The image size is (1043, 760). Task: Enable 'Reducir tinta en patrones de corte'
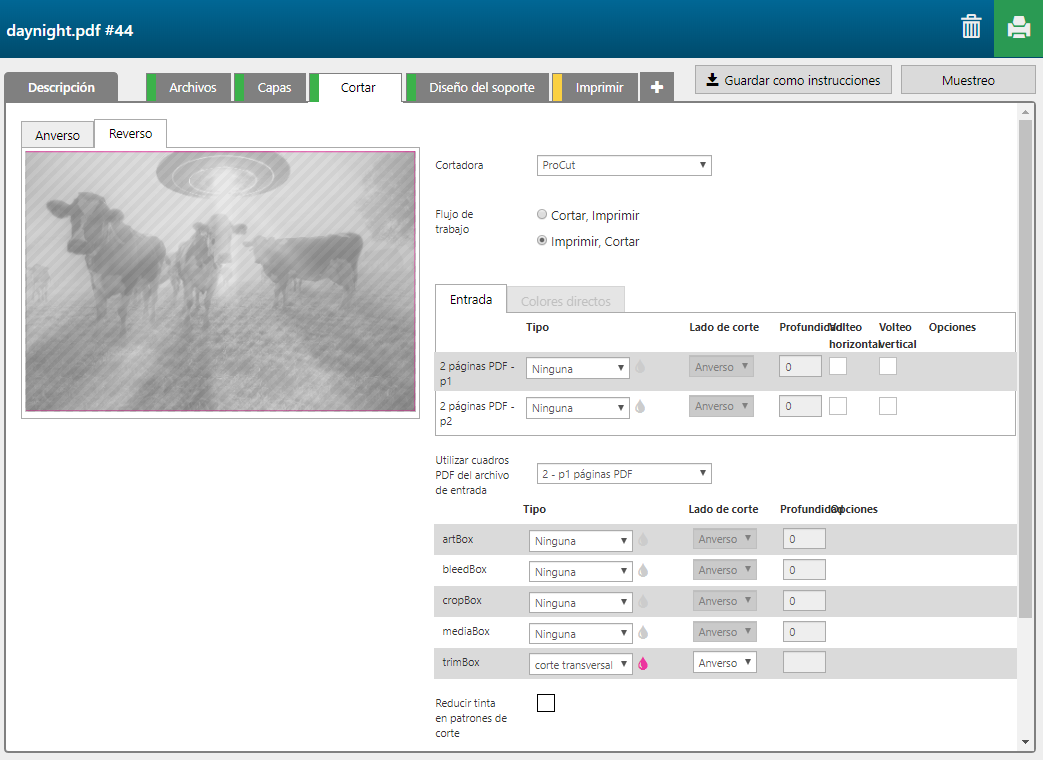point(546,703)
